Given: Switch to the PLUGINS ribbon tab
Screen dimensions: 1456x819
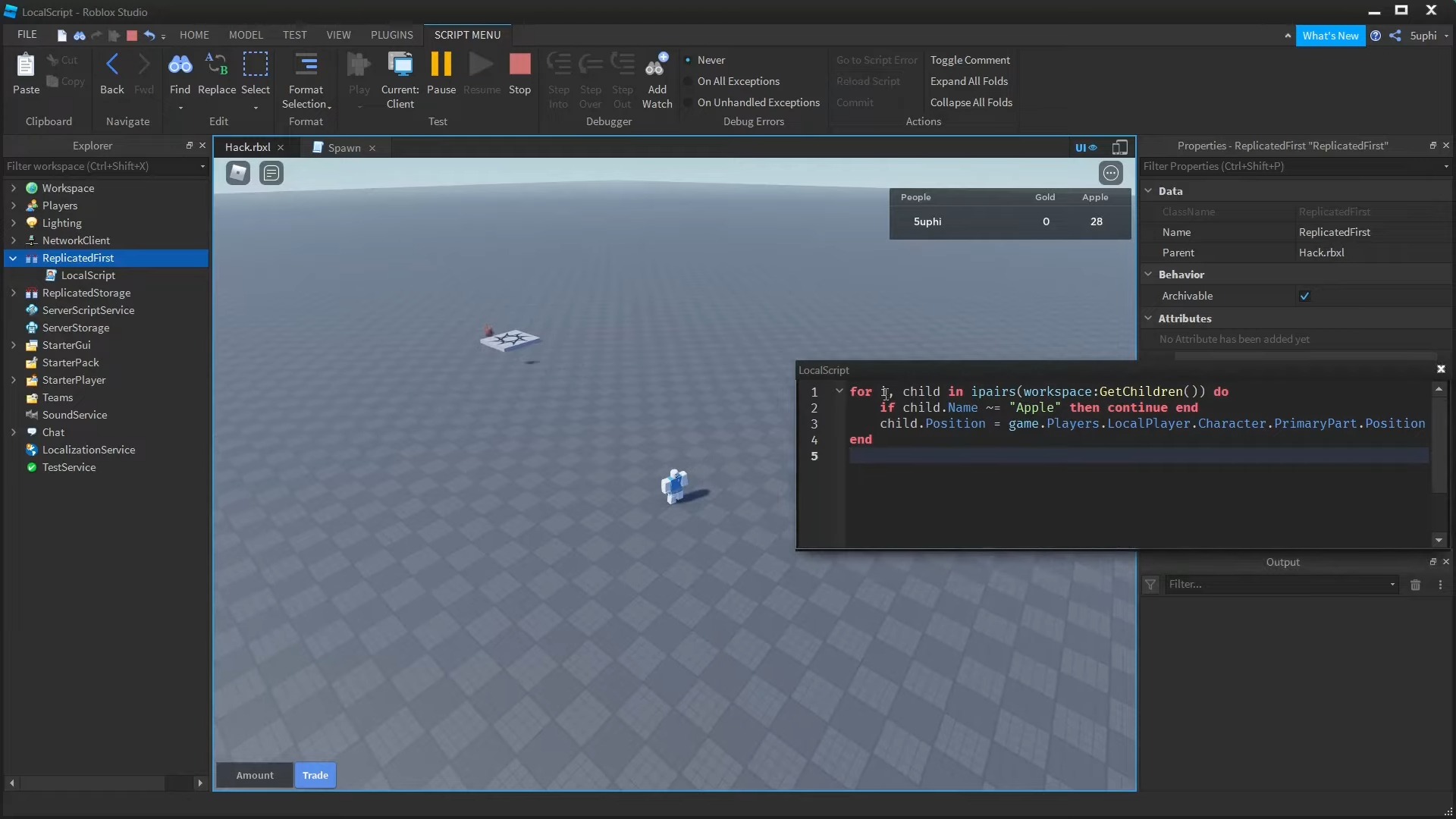Looking at the screenshot, I should (x=391, y=35).
